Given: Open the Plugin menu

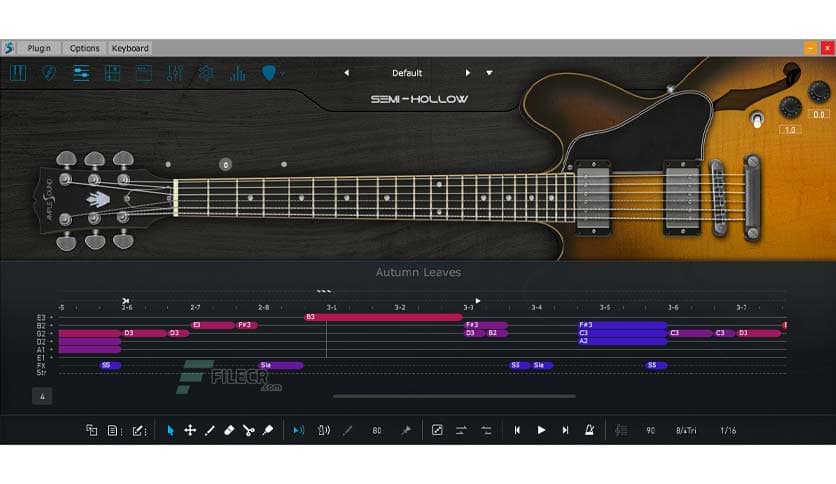Looking at the screenshot, I should (39, 48).
